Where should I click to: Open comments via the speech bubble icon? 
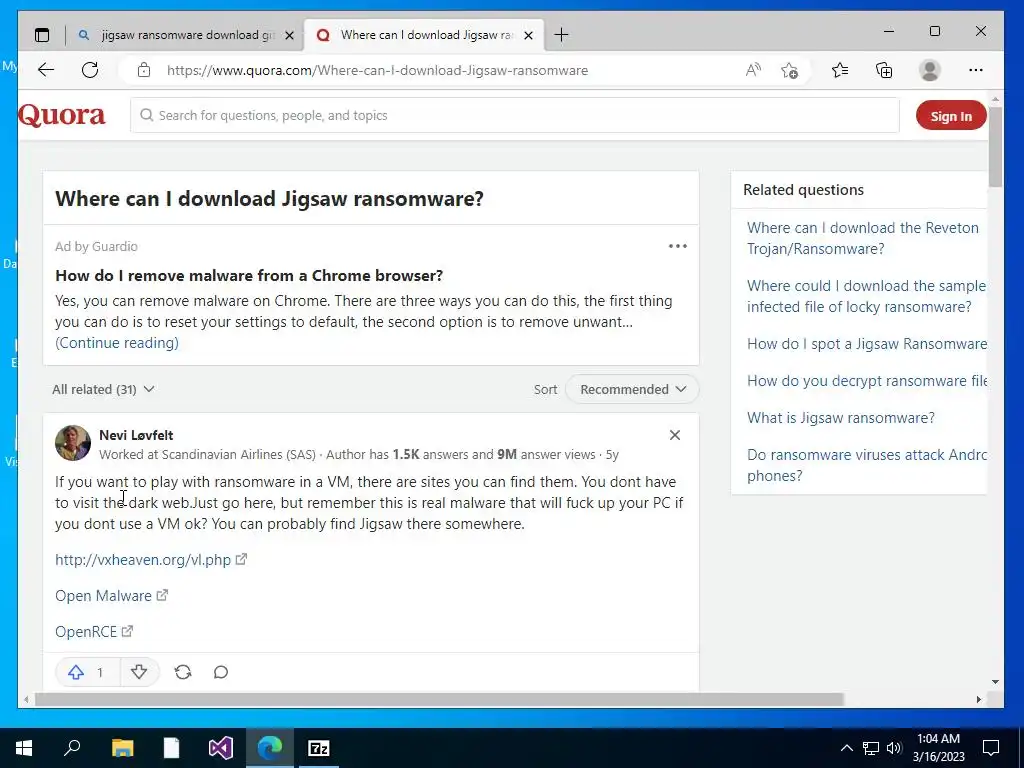[221, 672]
